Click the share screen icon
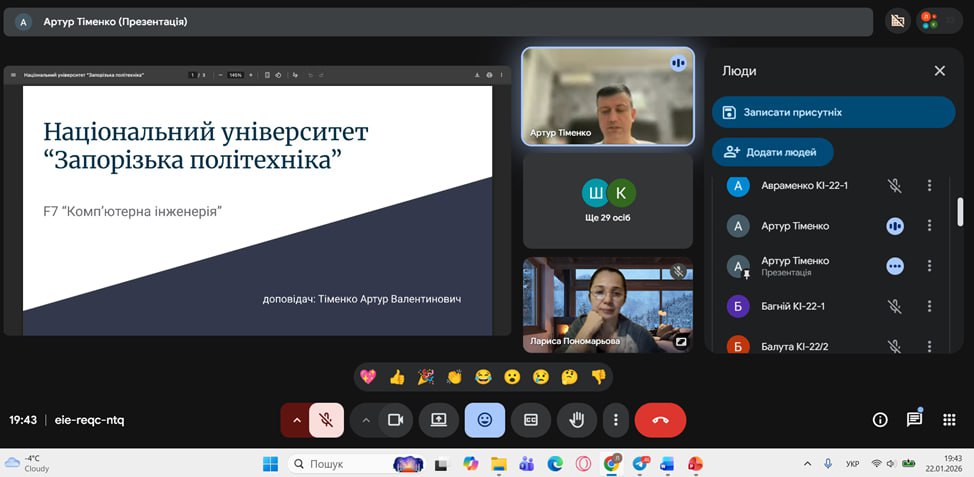The height and width of the screenshot is (477, 974). click(439, 420)
